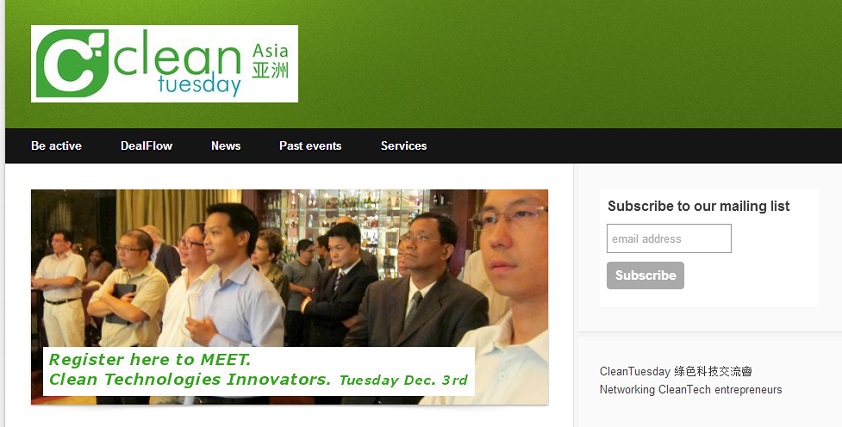
Task: Click the green C leaf logo icon
Action: [72, 63]
